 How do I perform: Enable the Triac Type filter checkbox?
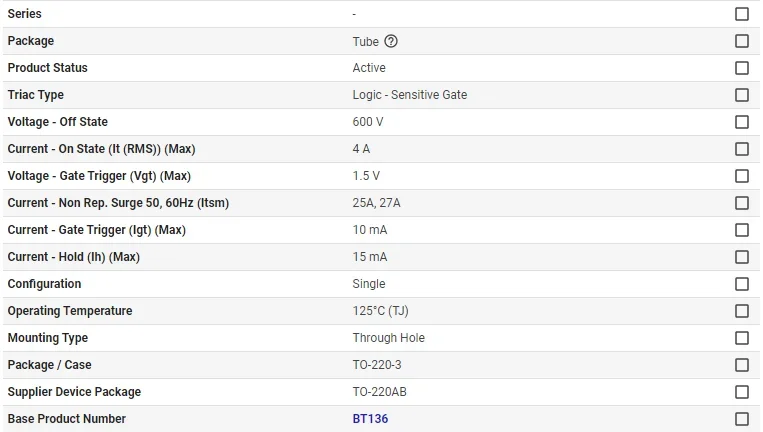(x=742, y=95)
